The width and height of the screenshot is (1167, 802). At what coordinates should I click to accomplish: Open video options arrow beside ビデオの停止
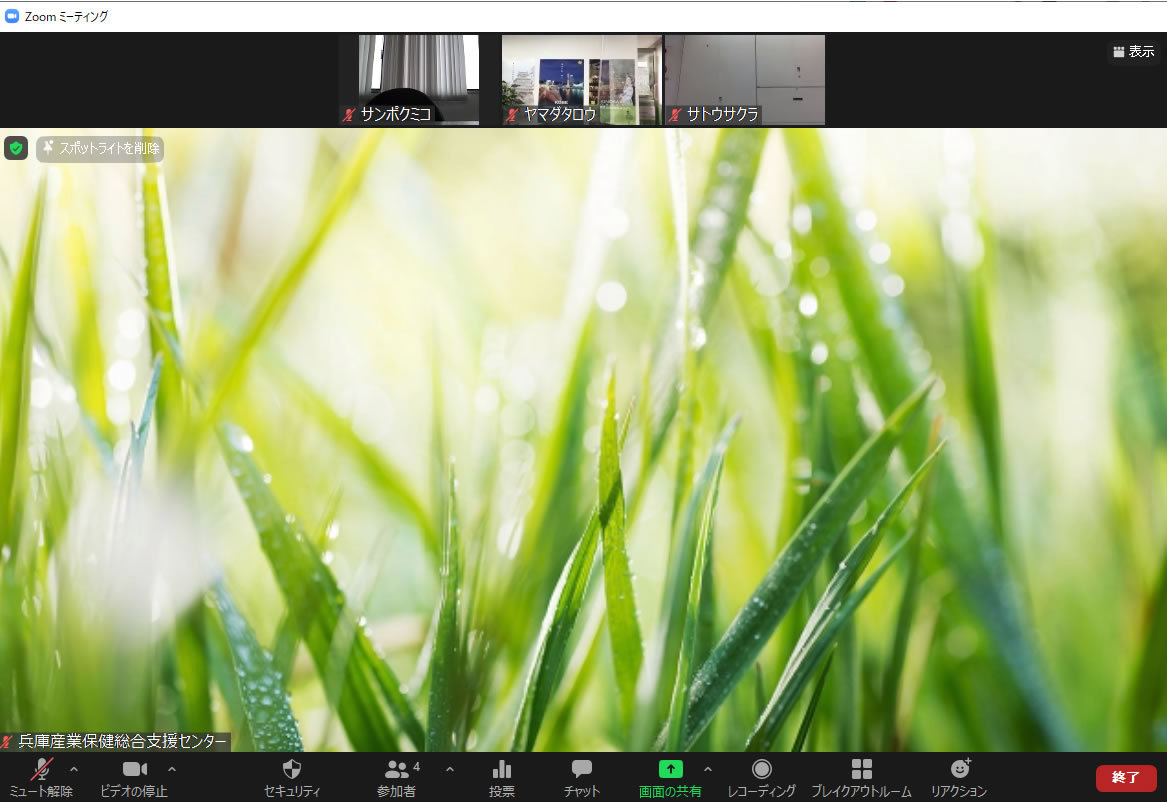tap(172, 769)
